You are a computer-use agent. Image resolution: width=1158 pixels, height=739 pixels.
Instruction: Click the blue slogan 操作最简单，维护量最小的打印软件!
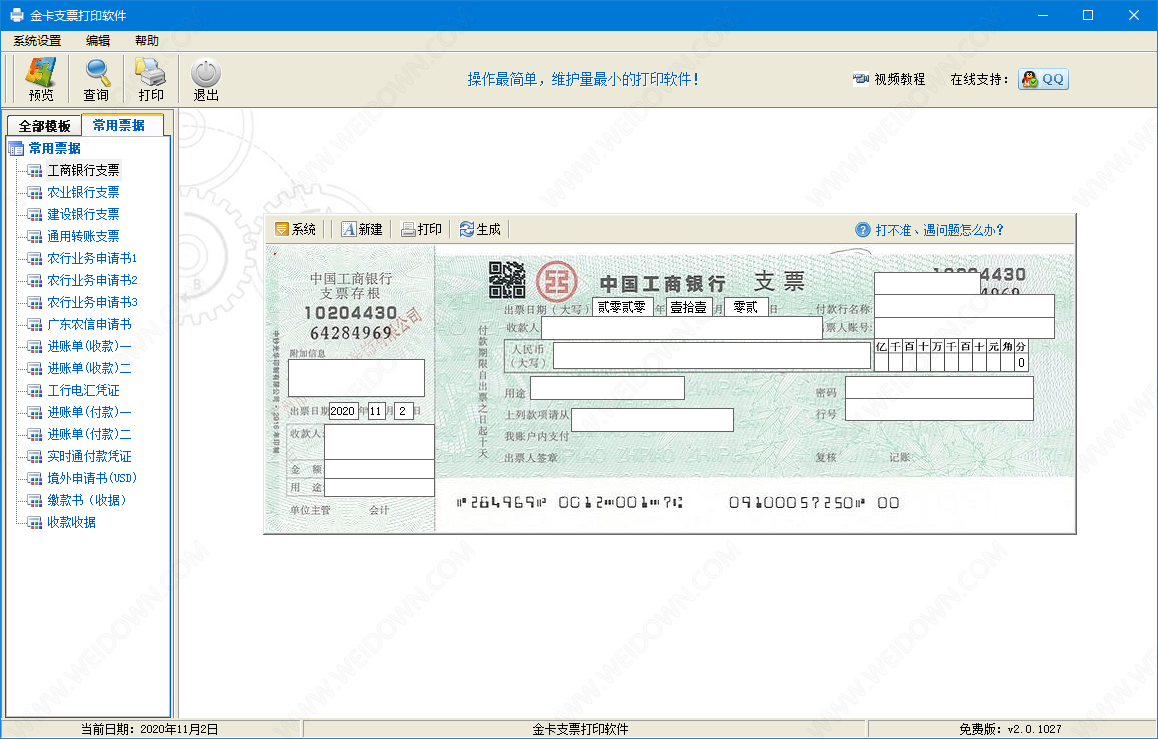(583, 79)
